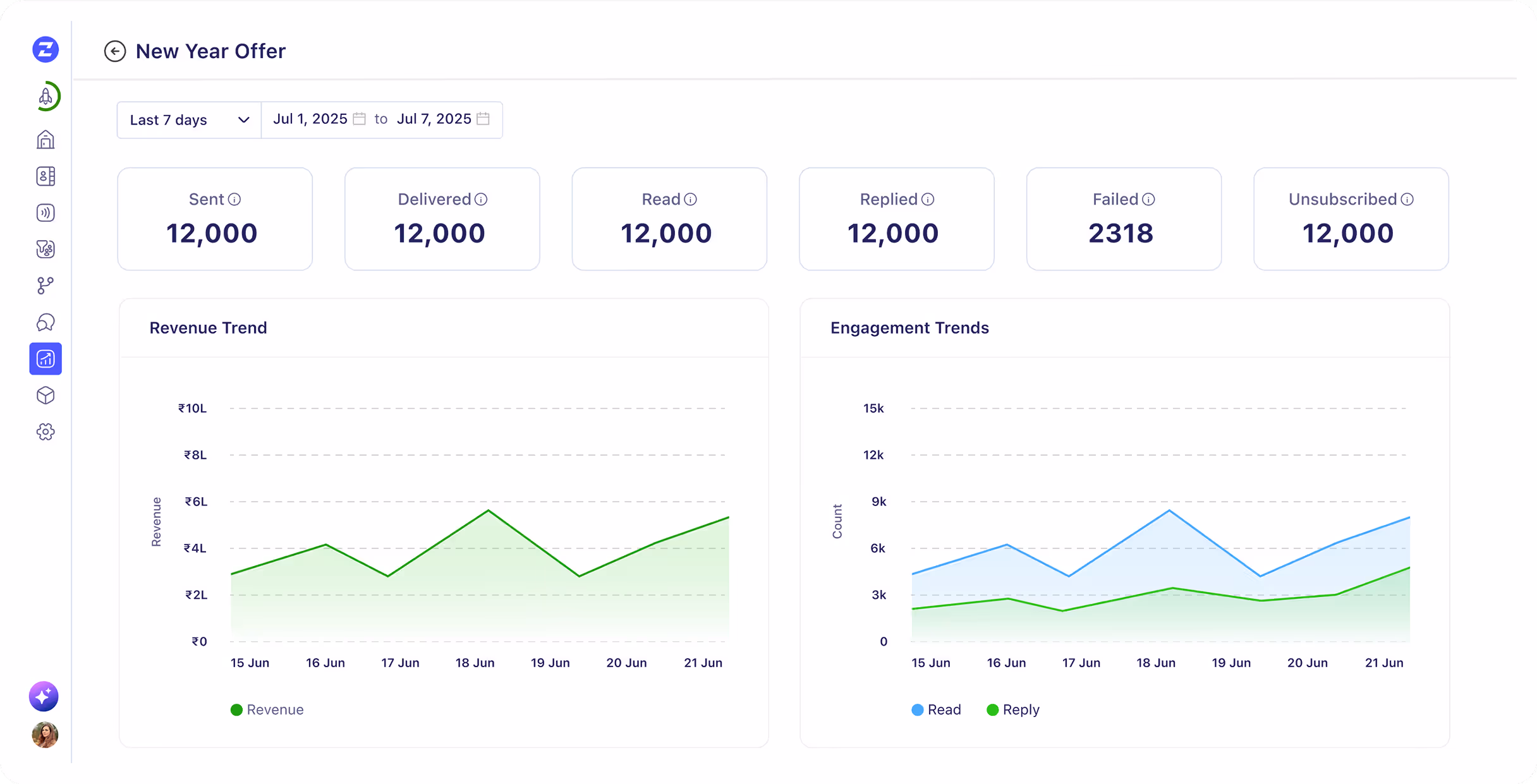Select the highlighted analytics sidebar icon
Image resolution: width=1537 pixels, height=784 pixels.
tap(46, 359)
